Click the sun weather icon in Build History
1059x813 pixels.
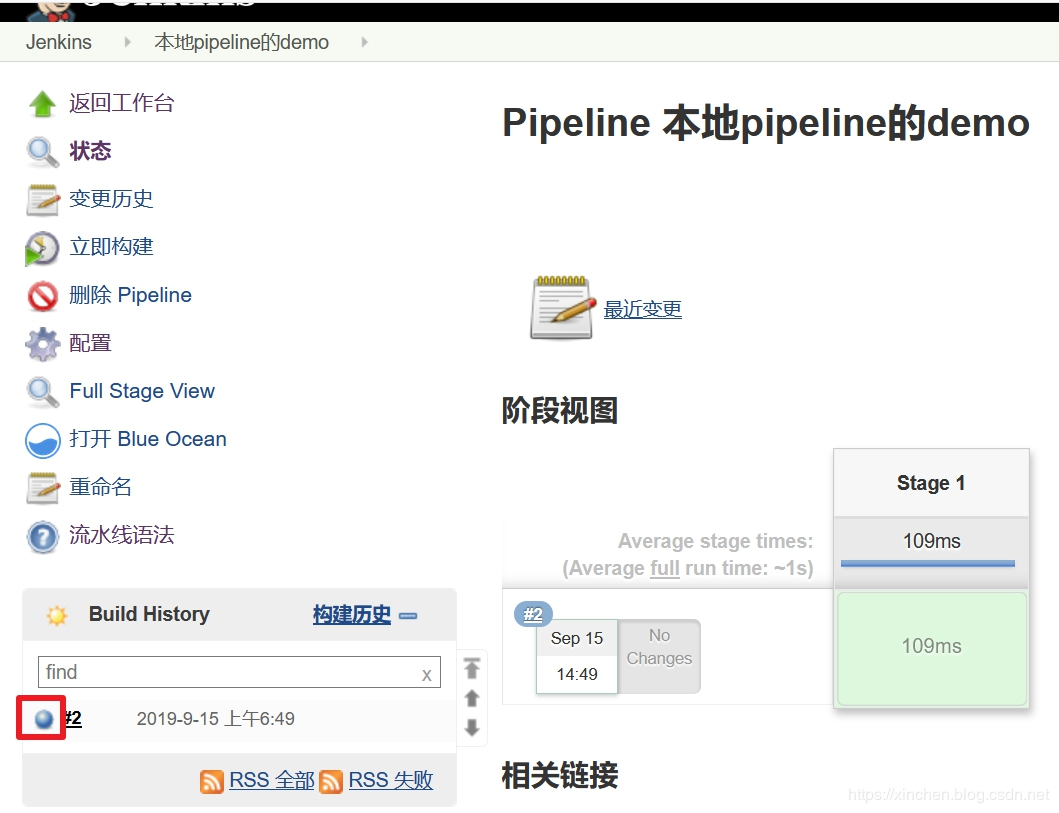57,615
